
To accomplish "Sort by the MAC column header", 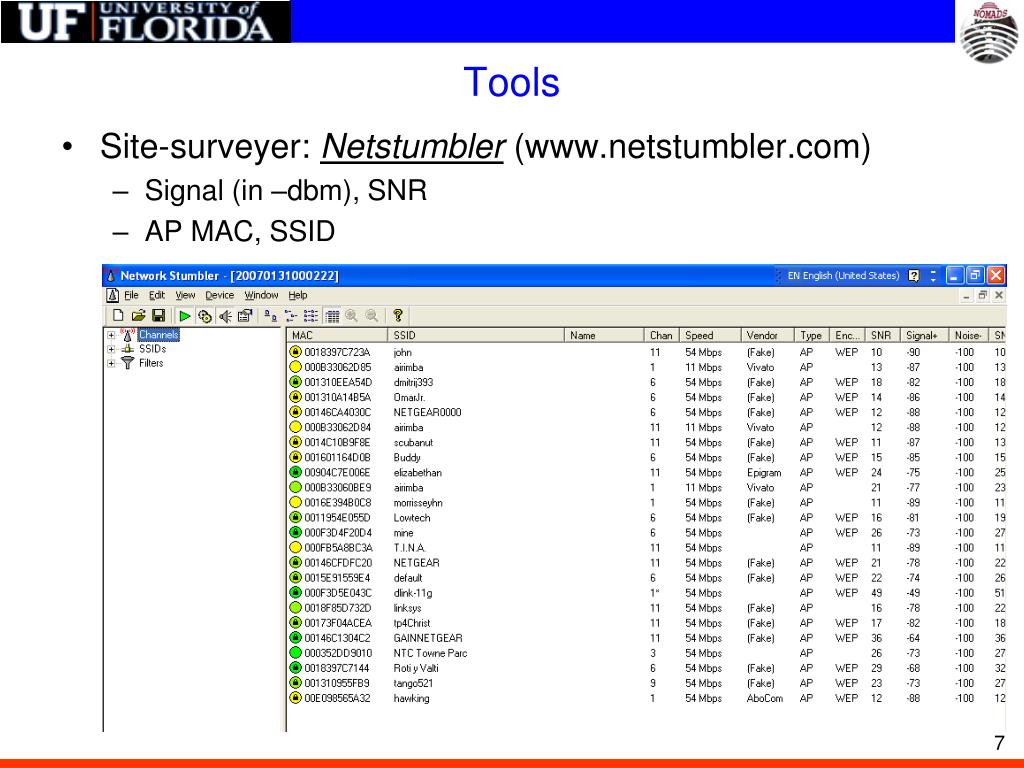I will pyautogui.click(x=337, y=335).
